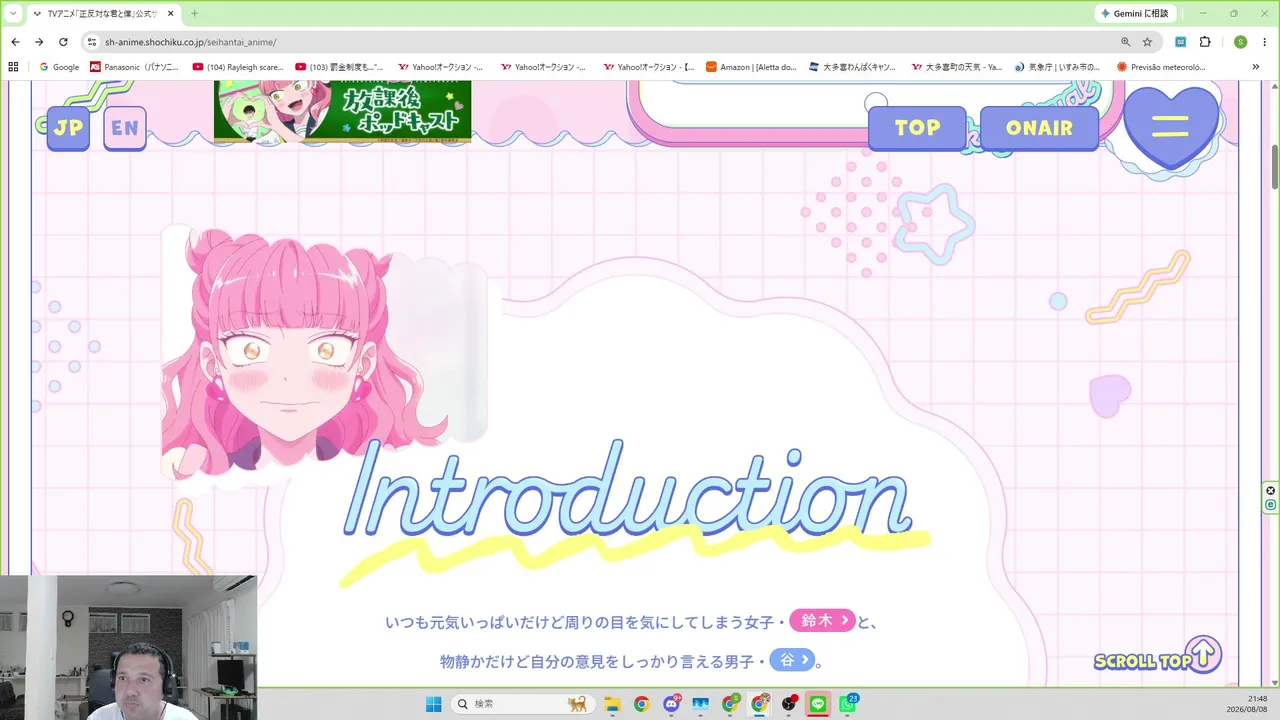Go to TOP via the header button
The height and width of the screenshot is (720, 1280).
point(917,128)
